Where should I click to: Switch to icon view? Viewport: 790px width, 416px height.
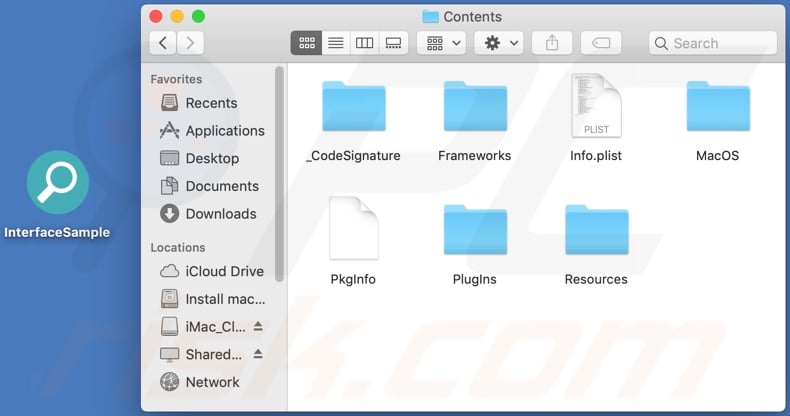(x=306, y=43)
